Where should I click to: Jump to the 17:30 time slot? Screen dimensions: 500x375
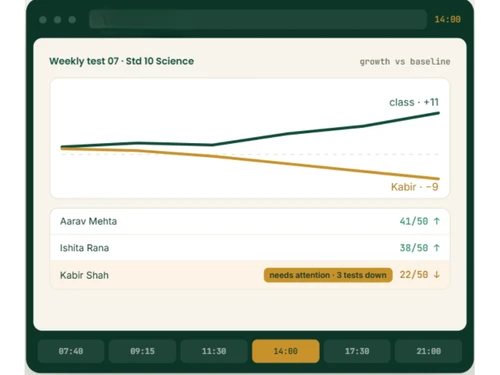(x=357, y=351)
